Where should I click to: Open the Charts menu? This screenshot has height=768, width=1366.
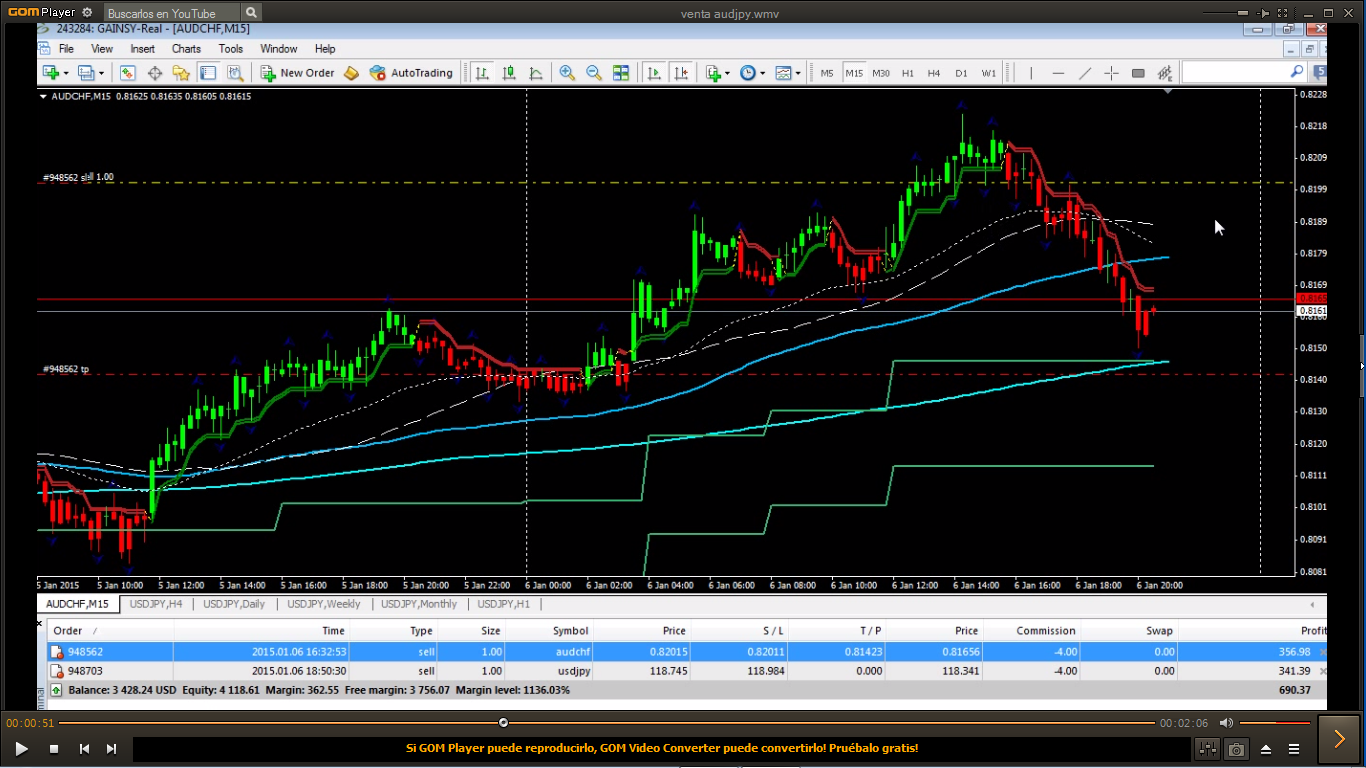[x=186, y=49]
